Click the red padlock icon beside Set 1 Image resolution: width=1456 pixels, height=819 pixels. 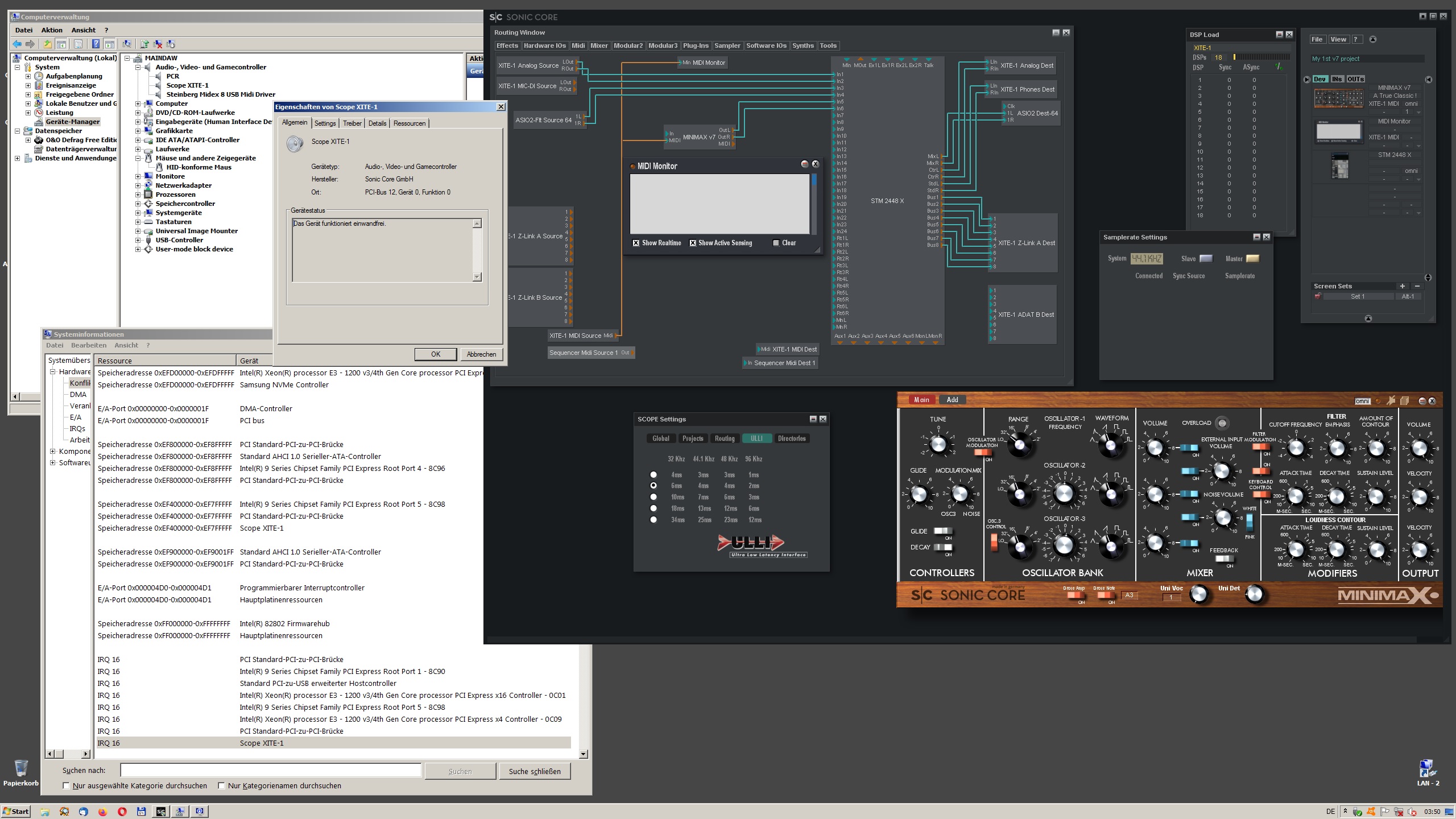[1318, 296]
